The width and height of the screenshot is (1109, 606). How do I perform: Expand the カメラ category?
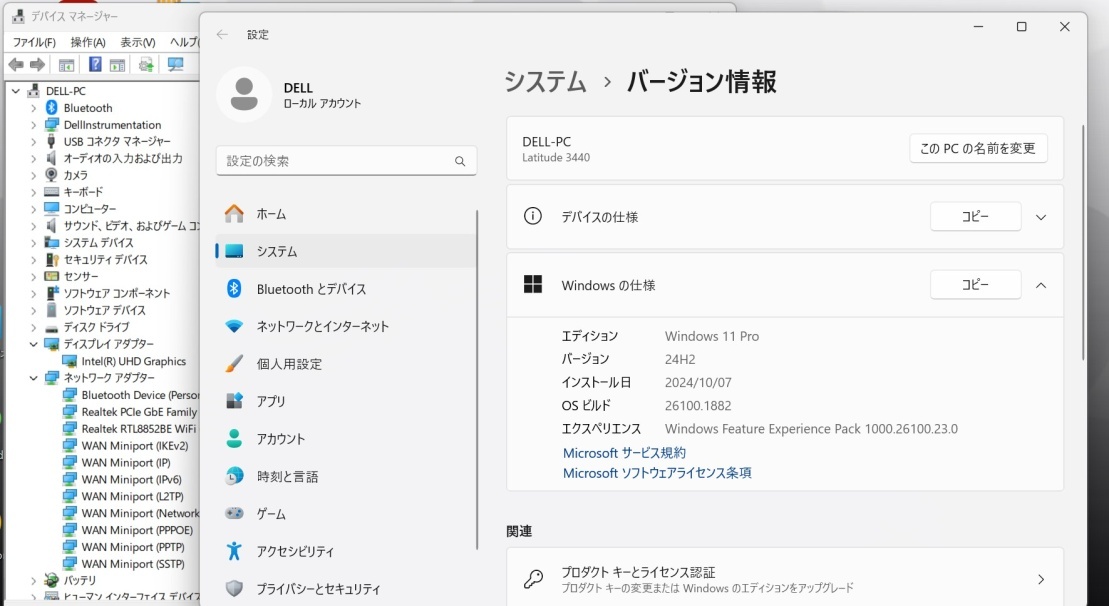click(x=33, y=175)
